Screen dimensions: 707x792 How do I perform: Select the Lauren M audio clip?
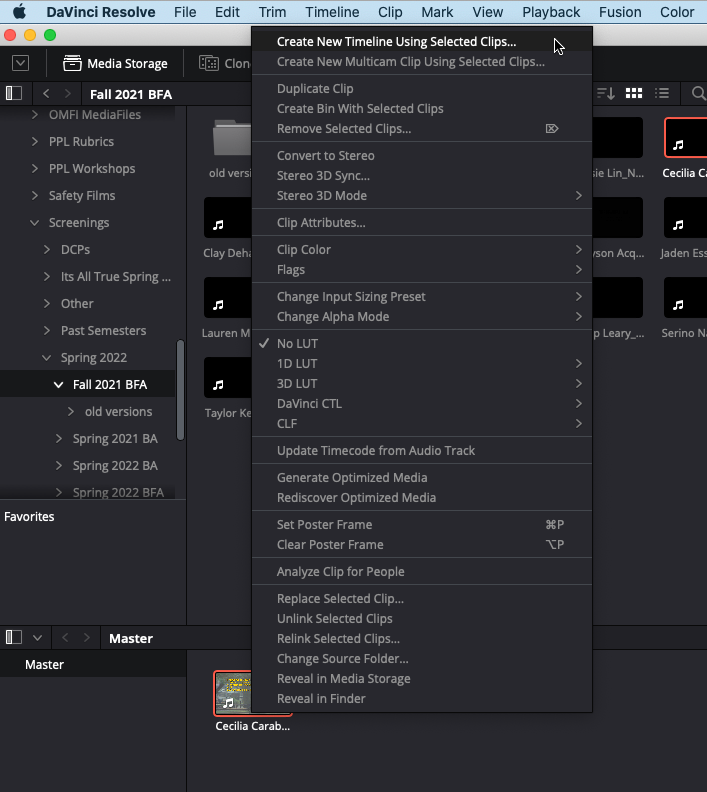228,298
